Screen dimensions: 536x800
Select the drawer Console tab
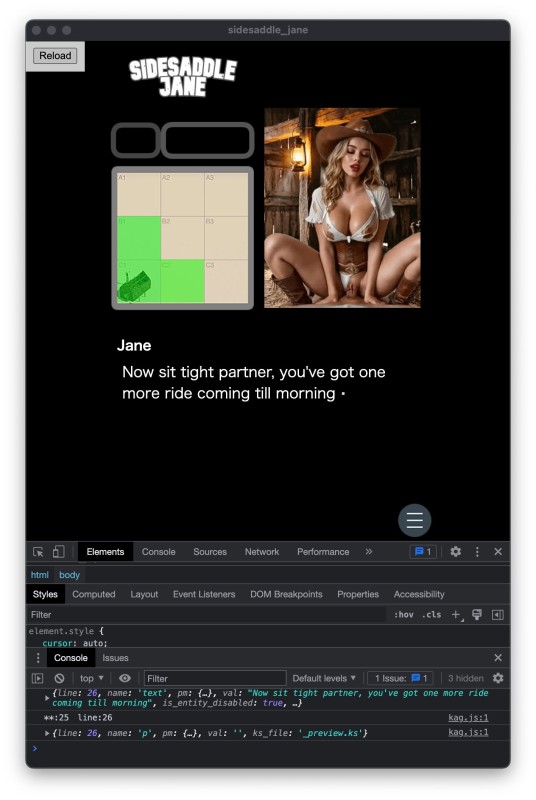coord(70,658)
